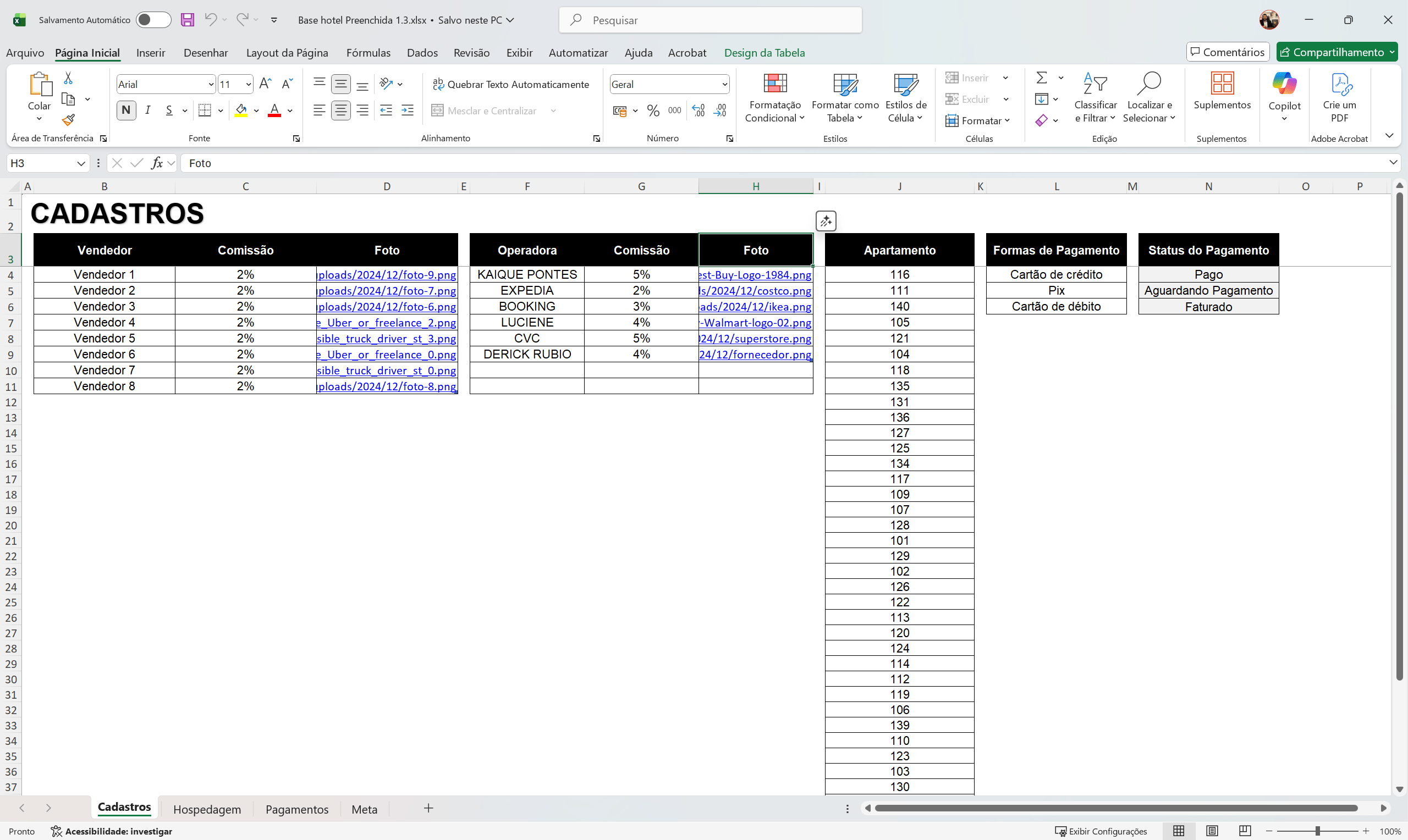Open the foto-9.png hyperlink cell
The width and height of the screenshot is (1408, 840).
coord(387,274)
